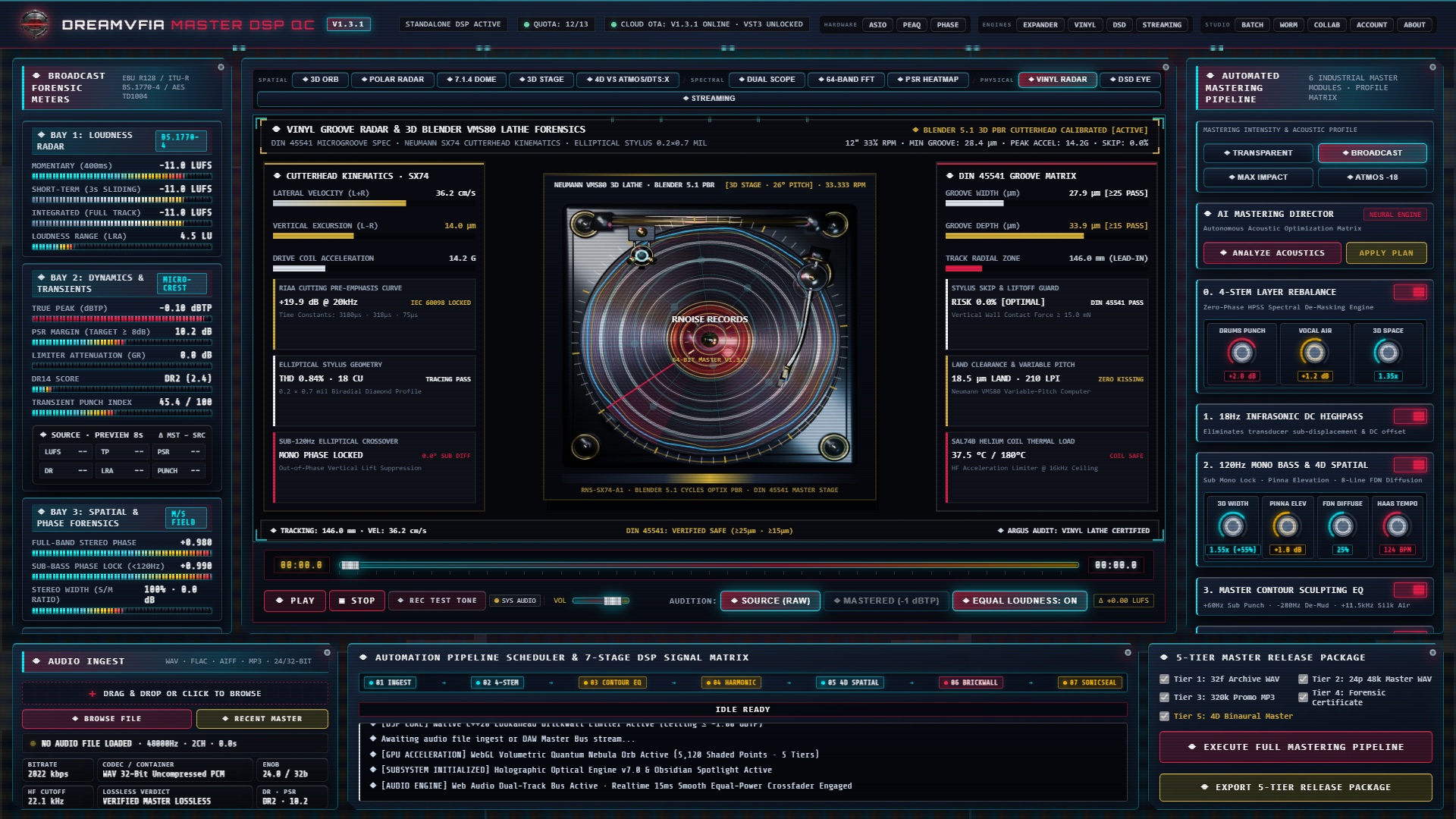Viewport: 1456px width, 819px height.
Task: Toggle 120Hz Mono Bass & 4D Spatial switch
Action: tap(1410, 465)
